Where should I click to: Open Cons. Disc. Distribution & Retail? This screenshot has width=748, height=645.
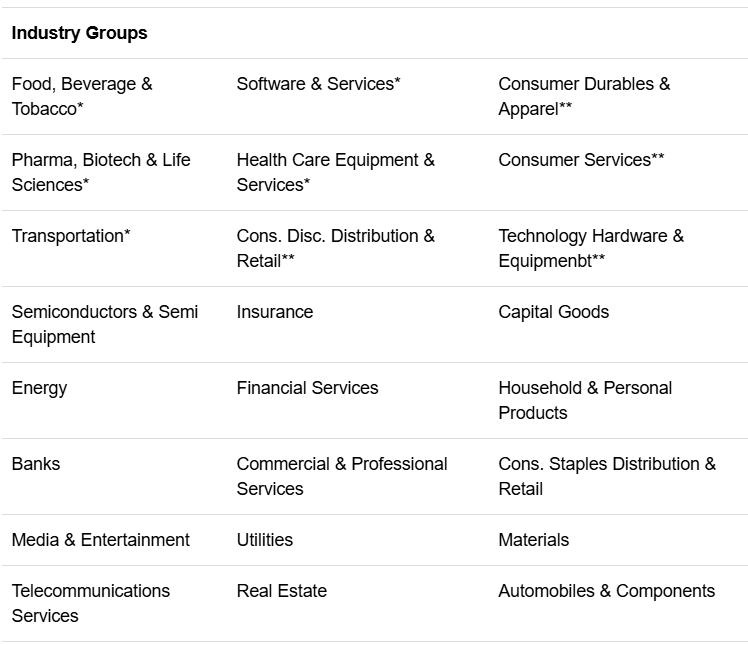tap(335, 248)
